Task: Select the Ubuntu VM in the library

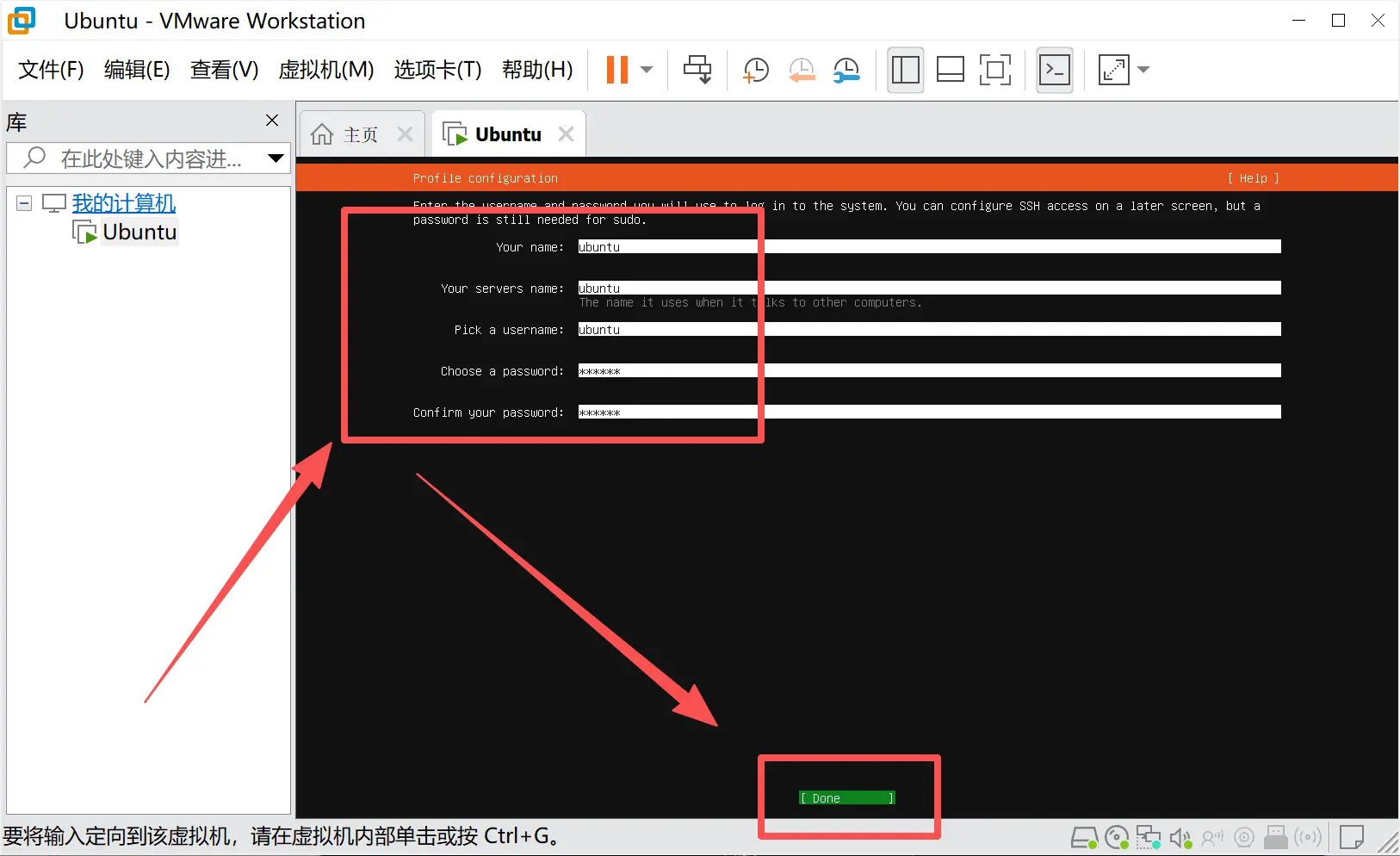Action: click(x=139, y=233)
